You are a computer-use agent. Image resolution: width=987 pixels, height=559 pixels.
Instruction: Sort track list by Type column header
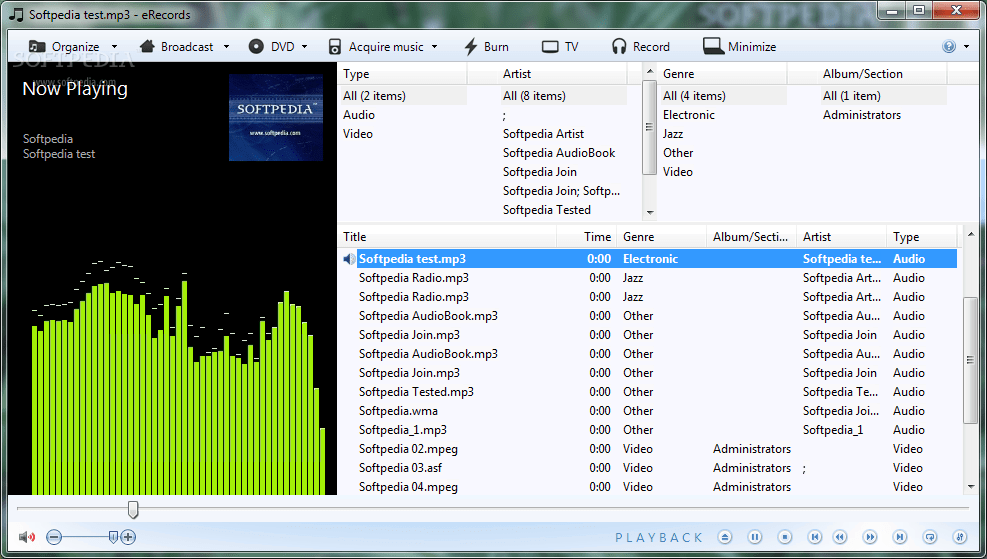[922, 237]
